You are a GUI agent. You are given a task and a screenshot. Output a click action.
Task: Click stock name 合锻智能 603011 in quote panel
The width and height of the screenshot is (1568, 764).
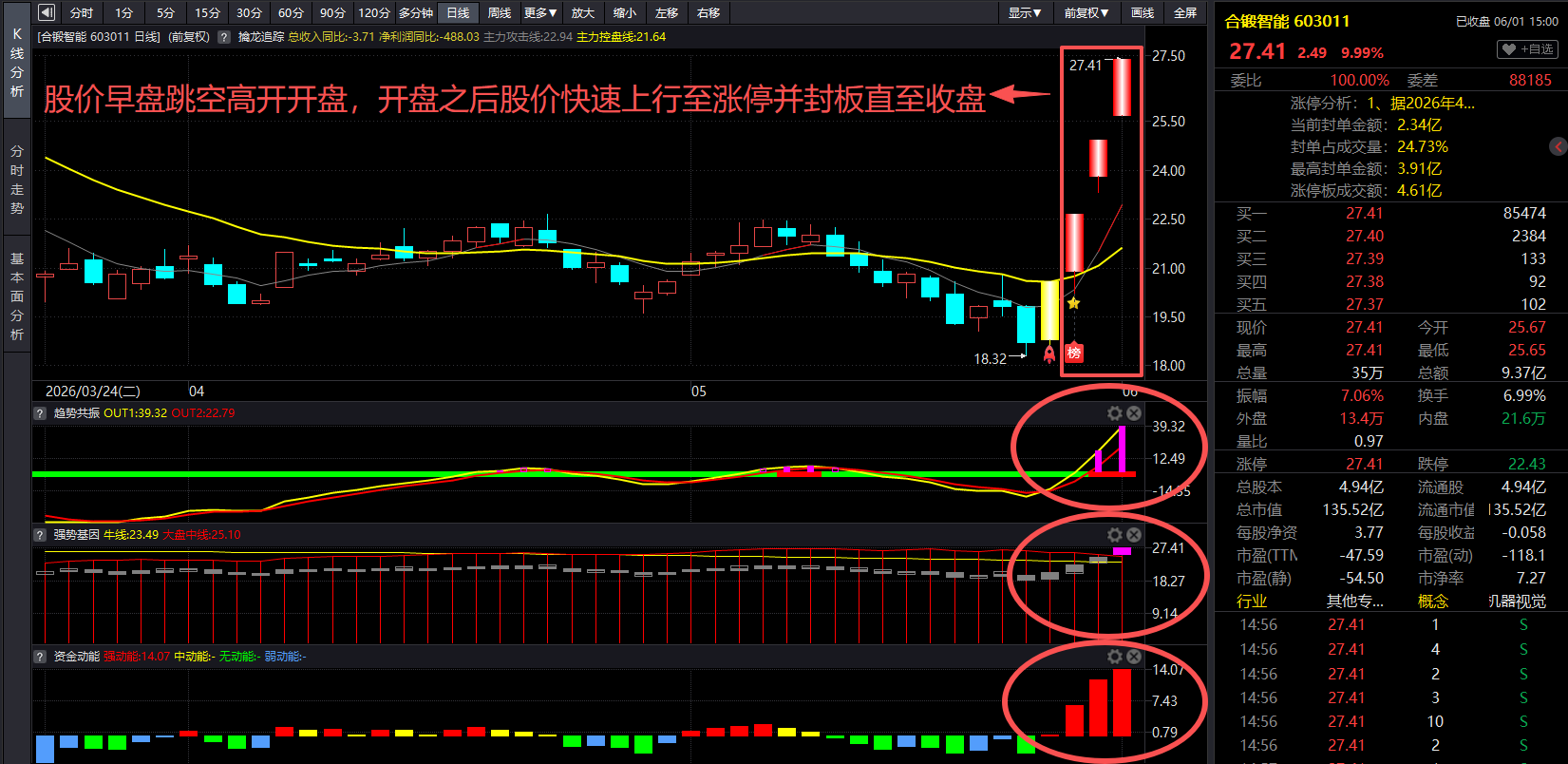point(1287,21)
